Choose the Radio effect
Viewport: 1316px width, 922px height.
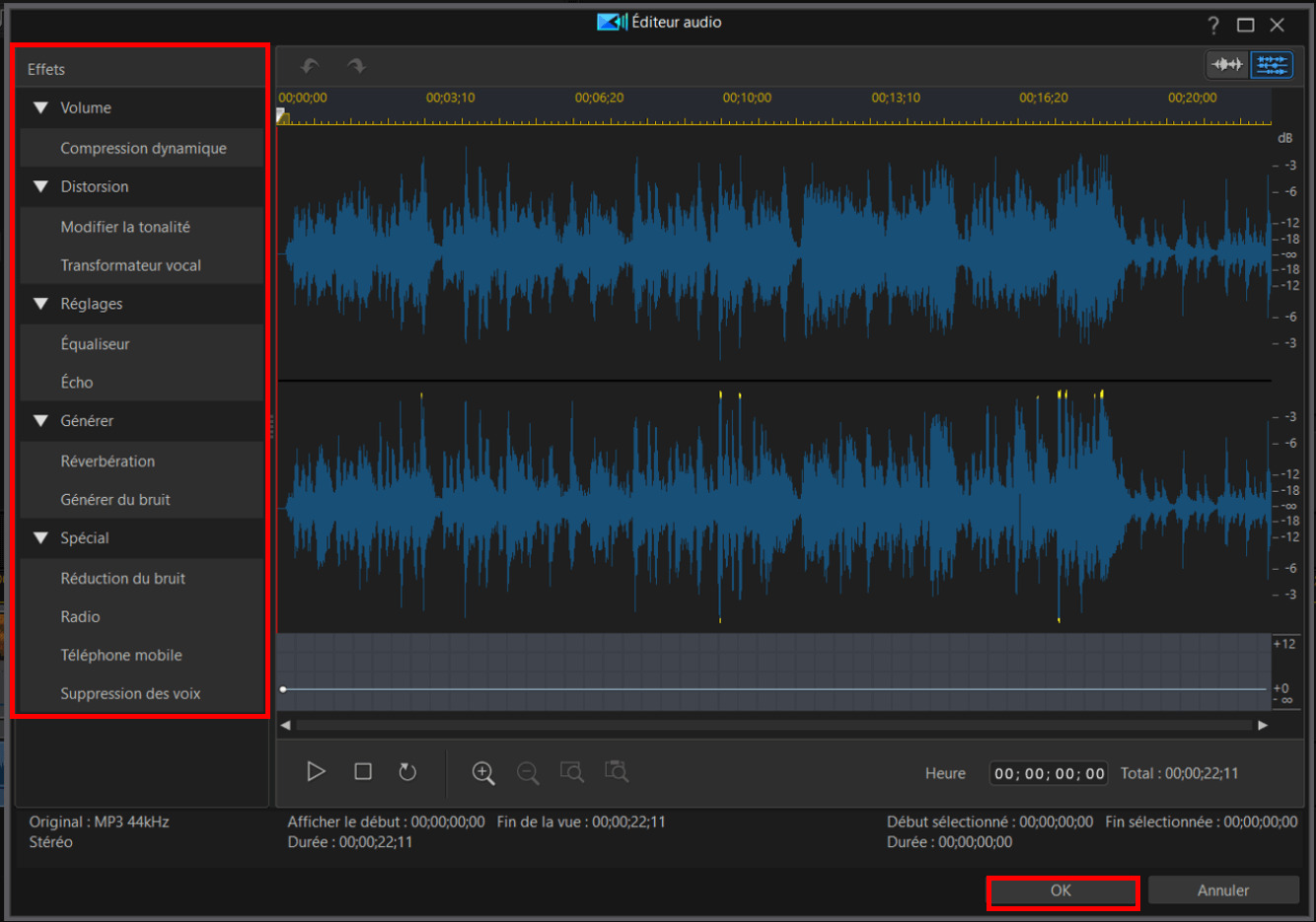(142, 617)
